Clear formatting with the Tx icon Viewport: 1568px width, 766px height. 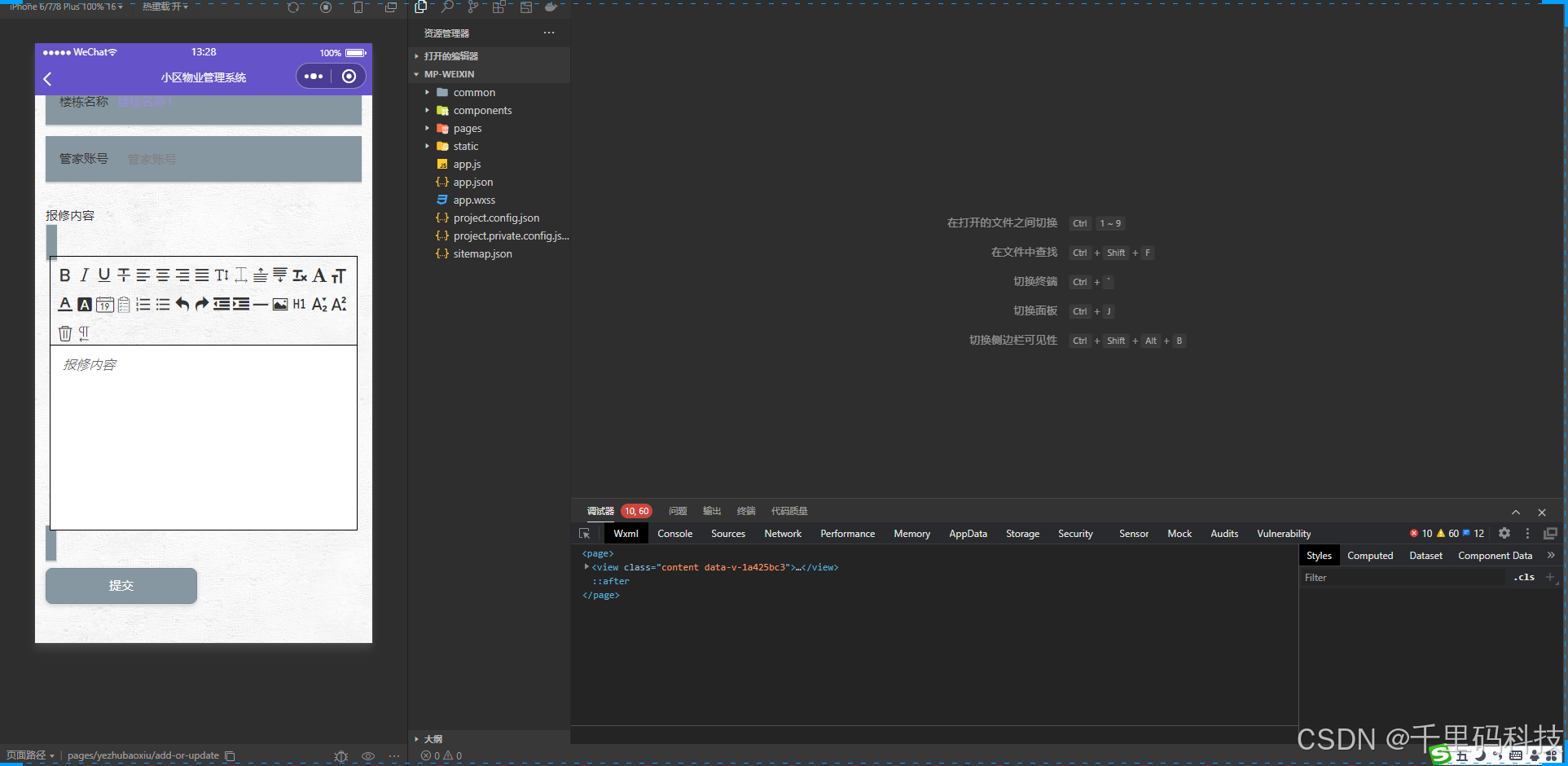click(x=300, y=275)
